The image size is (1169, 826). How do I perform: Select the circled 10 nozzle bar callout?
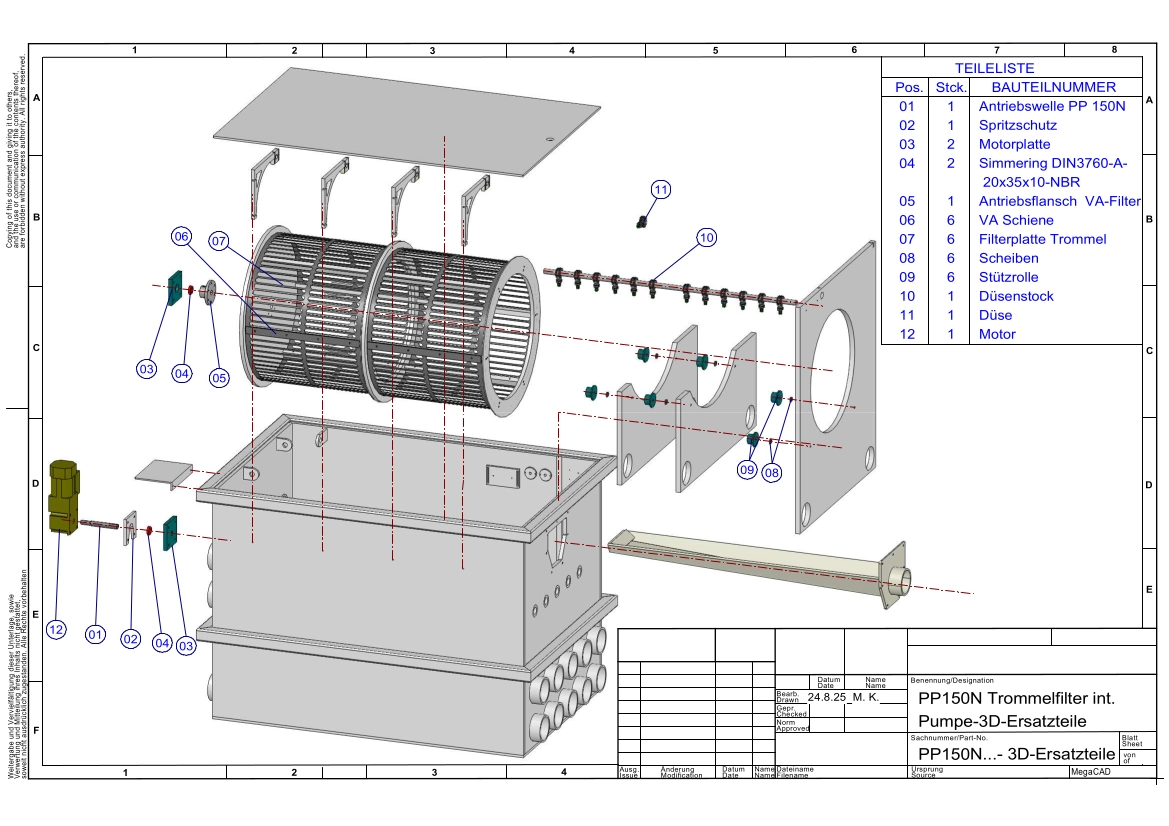(706, 237)
